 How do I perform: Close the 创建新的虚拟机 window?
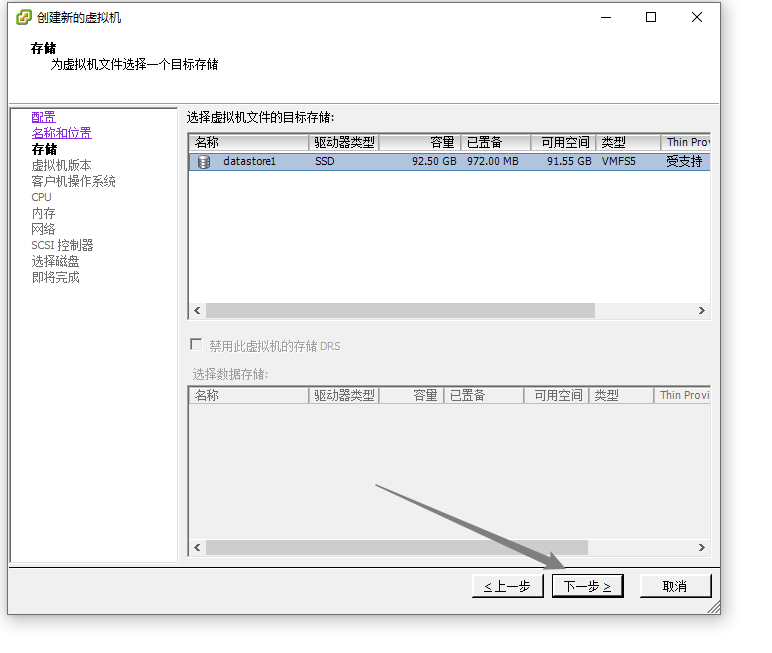point(697,17)
